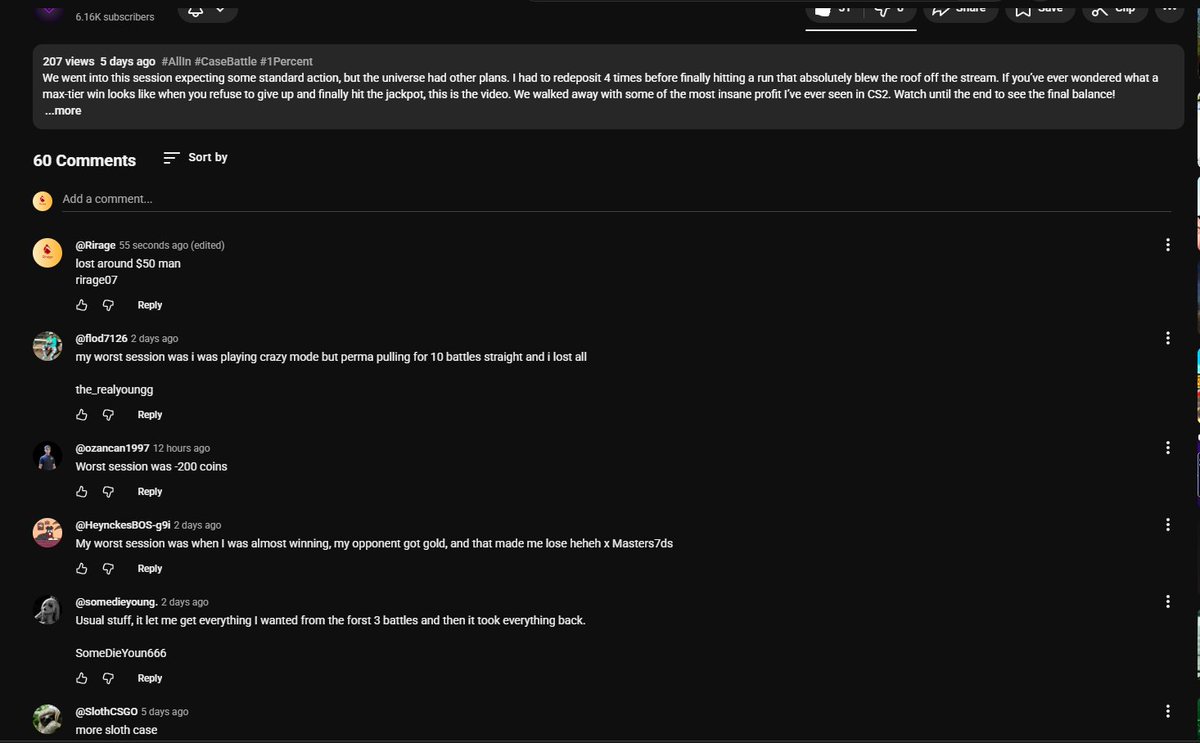Like the @ozancan1997 comment
The height and width of the screenshot is (743, 1200).
pyautogui.click(x=82, y=492)
